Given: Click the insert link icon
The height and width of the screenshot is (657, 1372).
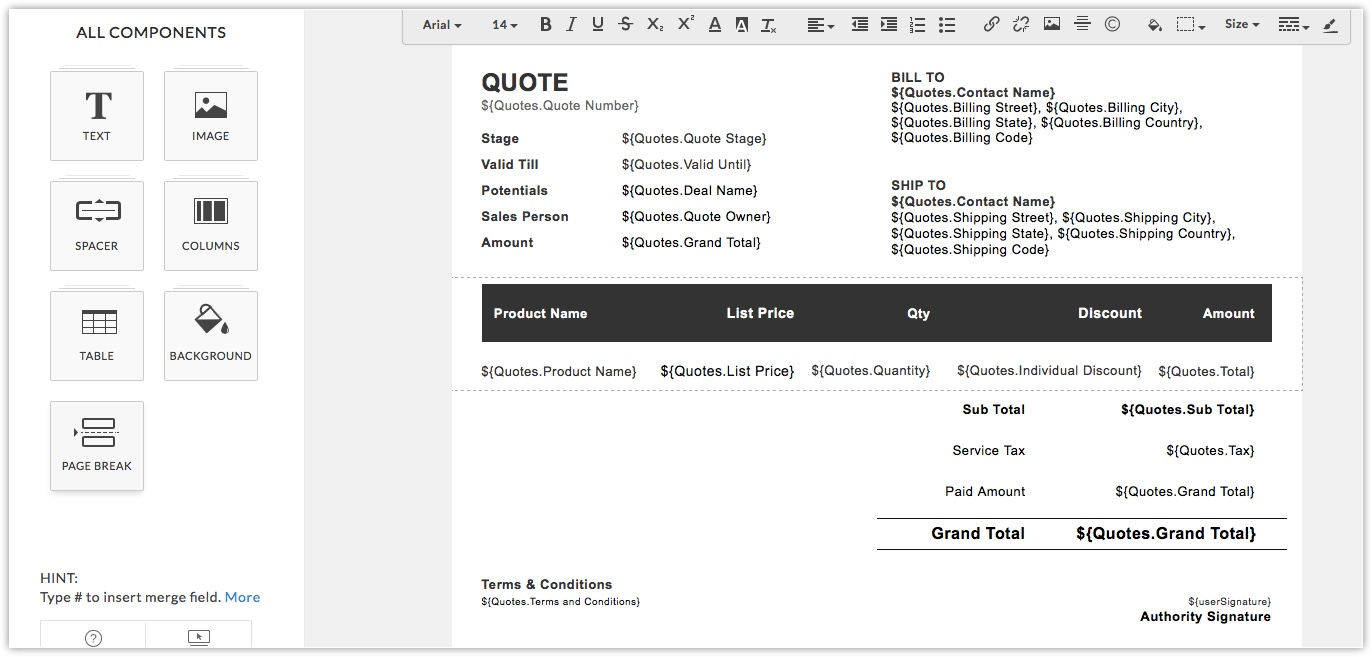Looking at the screenshot, I should click(x=991, y=25).
